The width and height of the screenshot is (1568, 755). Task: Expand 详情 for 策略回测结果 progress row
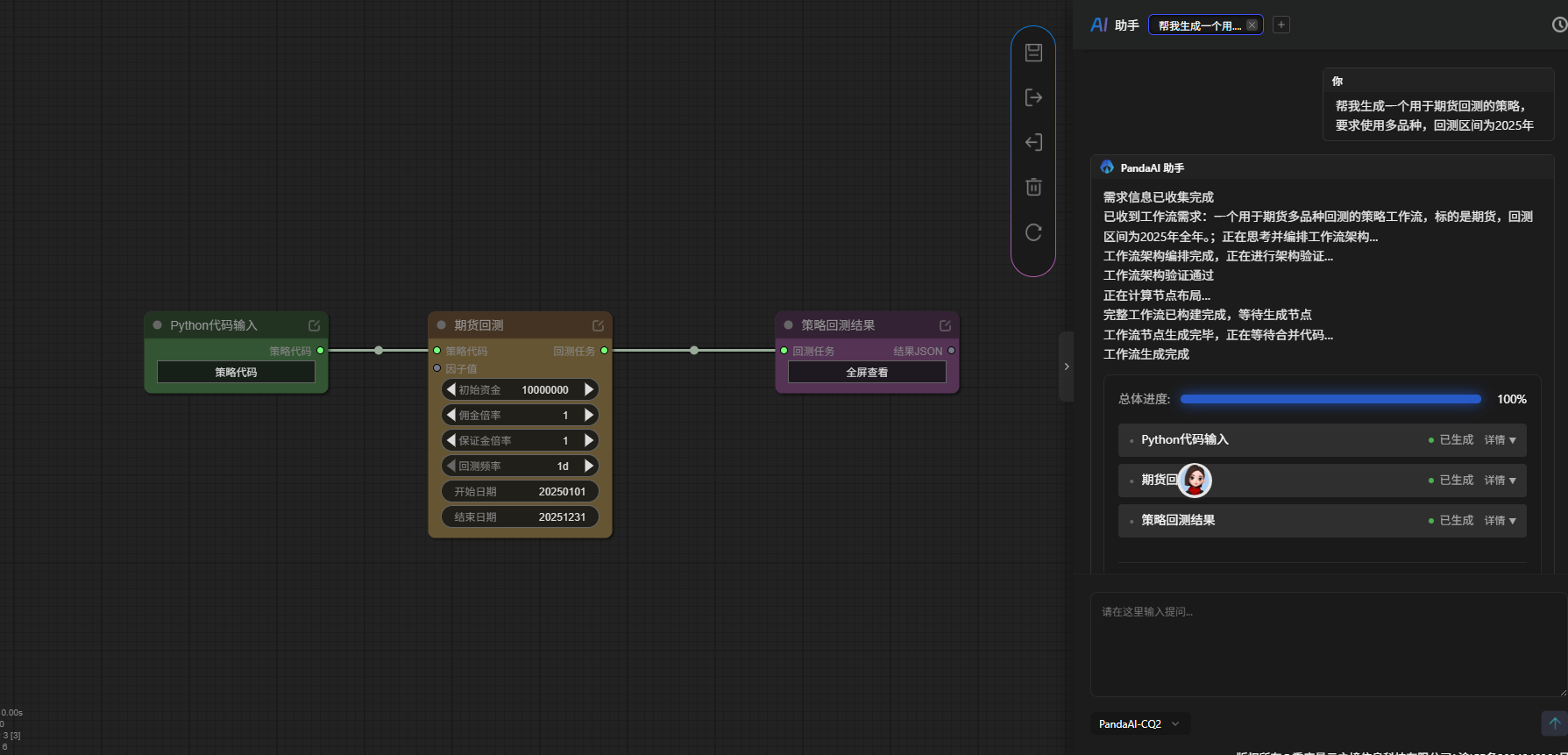click(1500, 521)
